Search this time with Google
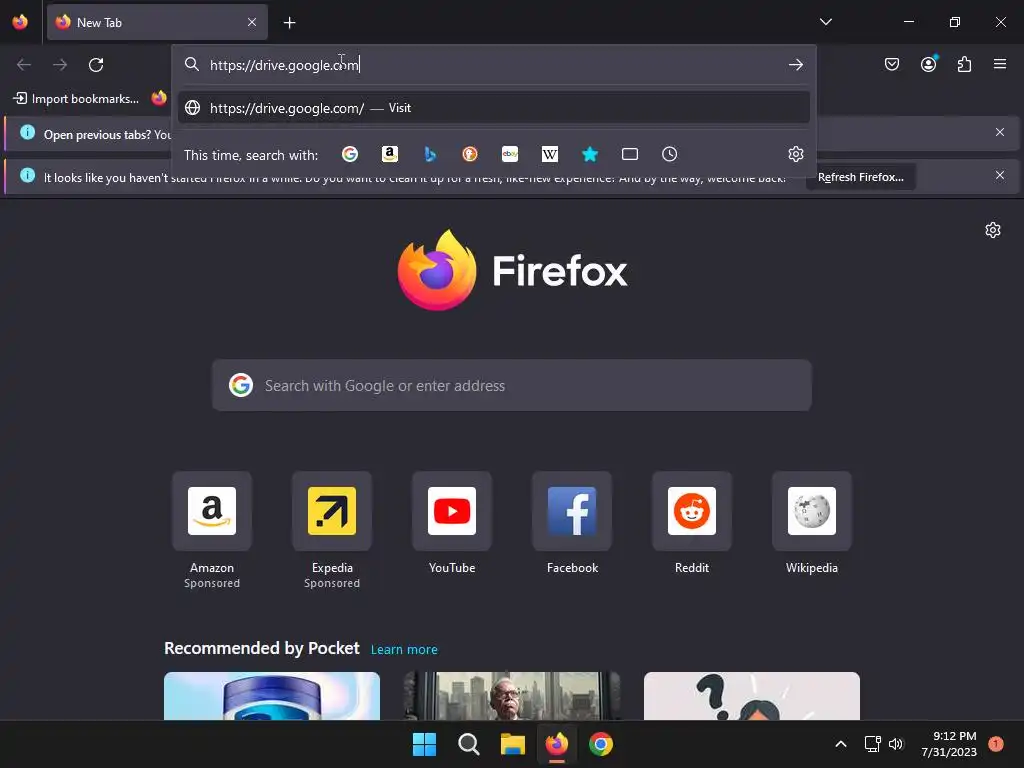 coord(350,154)
